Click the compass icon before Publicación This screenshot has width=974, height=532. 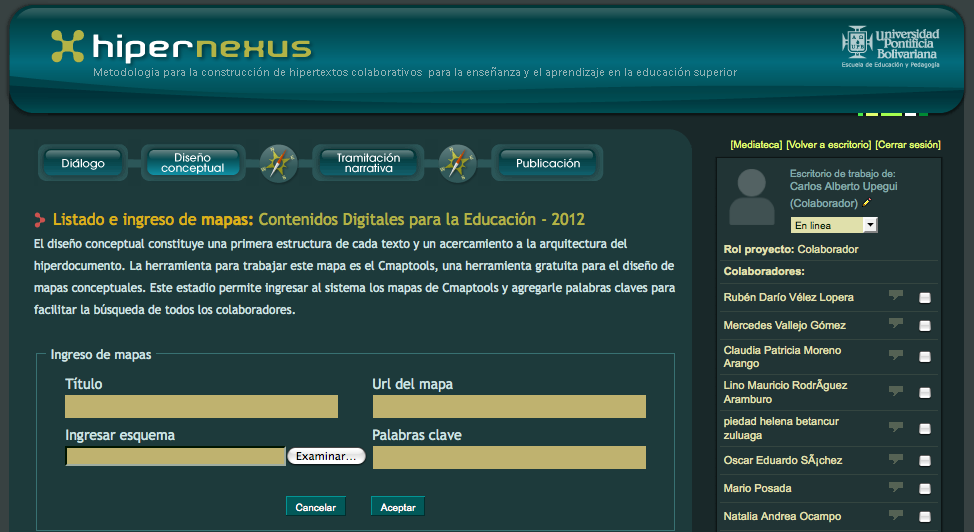pos(457,163)
